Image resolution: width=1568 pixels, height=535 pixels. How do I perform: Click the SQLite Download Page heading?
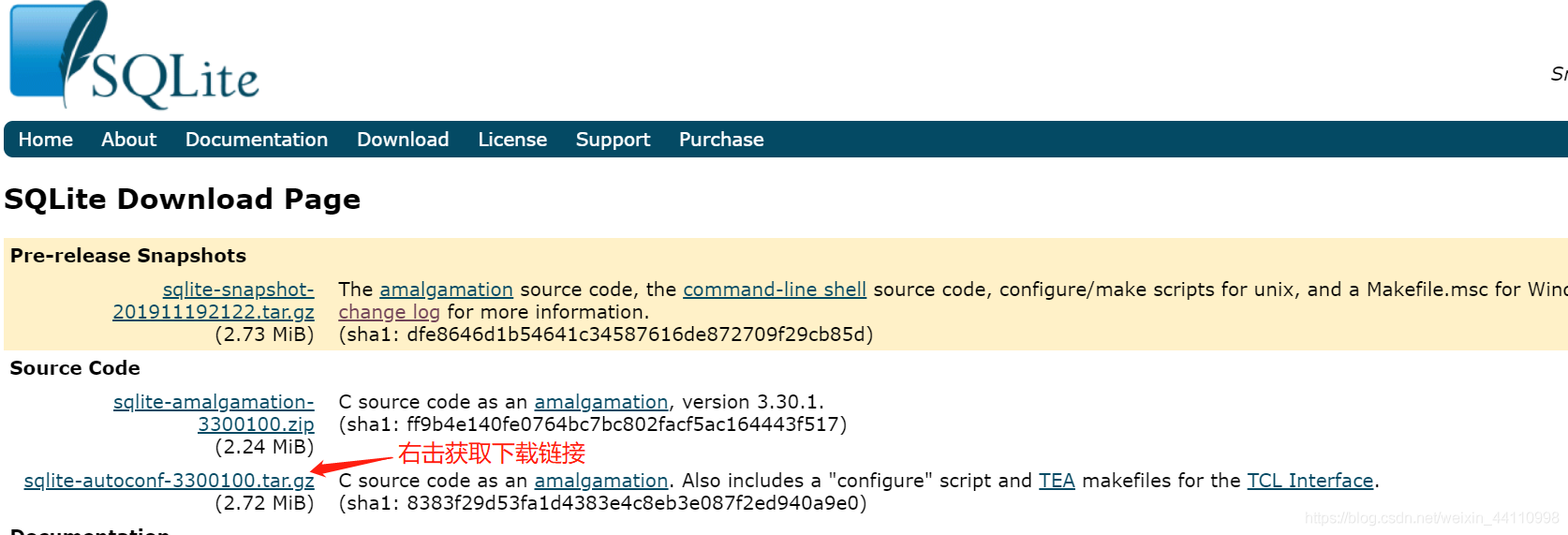pyautogui.click(x=183, y=199)
